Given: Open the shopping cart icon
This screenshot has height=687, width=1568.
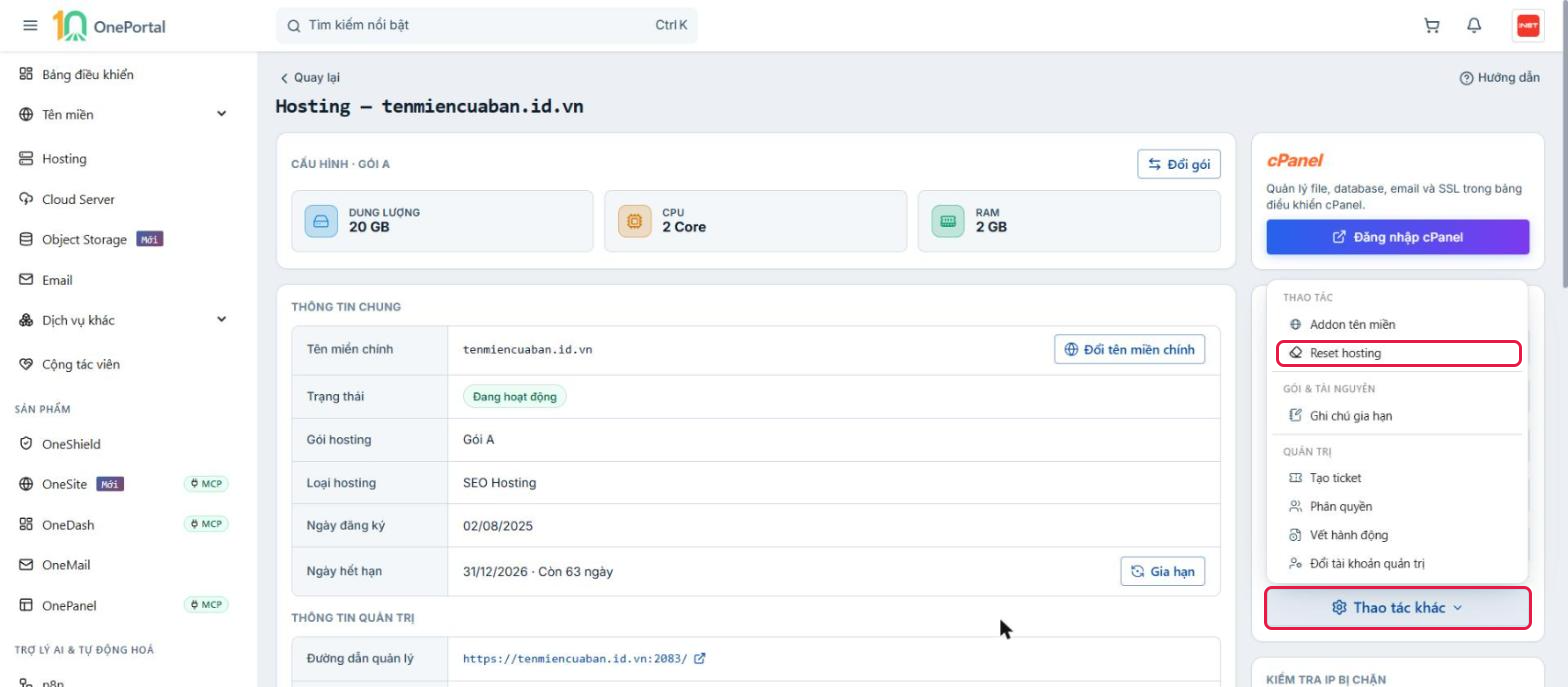Looking at the screenshot, I should point(1432,26).
